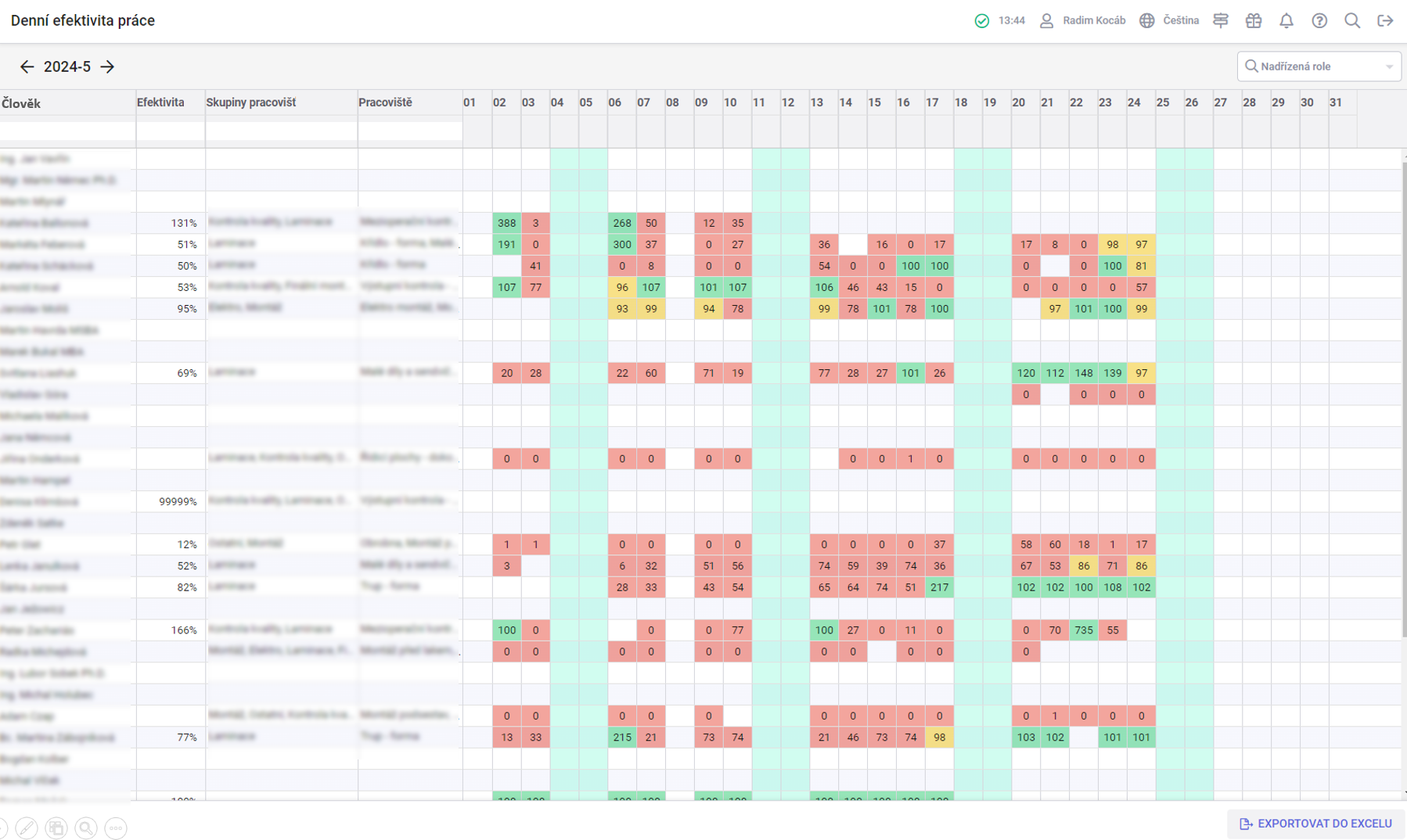Click day 31 column header

tap(1343, 103)
